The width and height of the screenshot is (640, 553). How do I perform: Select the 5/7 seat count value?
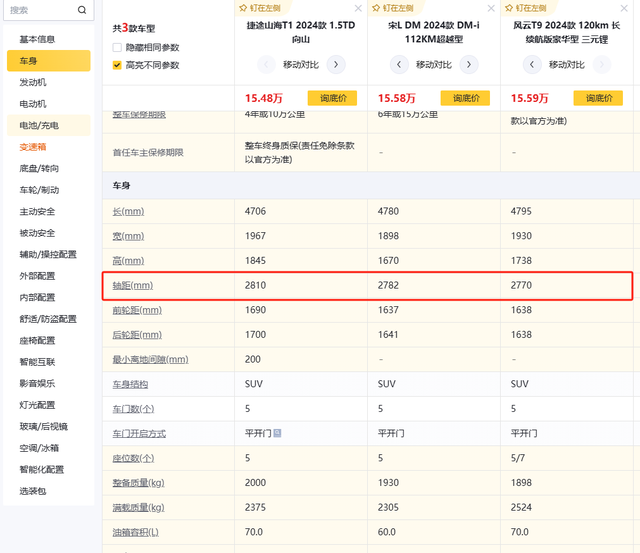[x=518, y=458]
